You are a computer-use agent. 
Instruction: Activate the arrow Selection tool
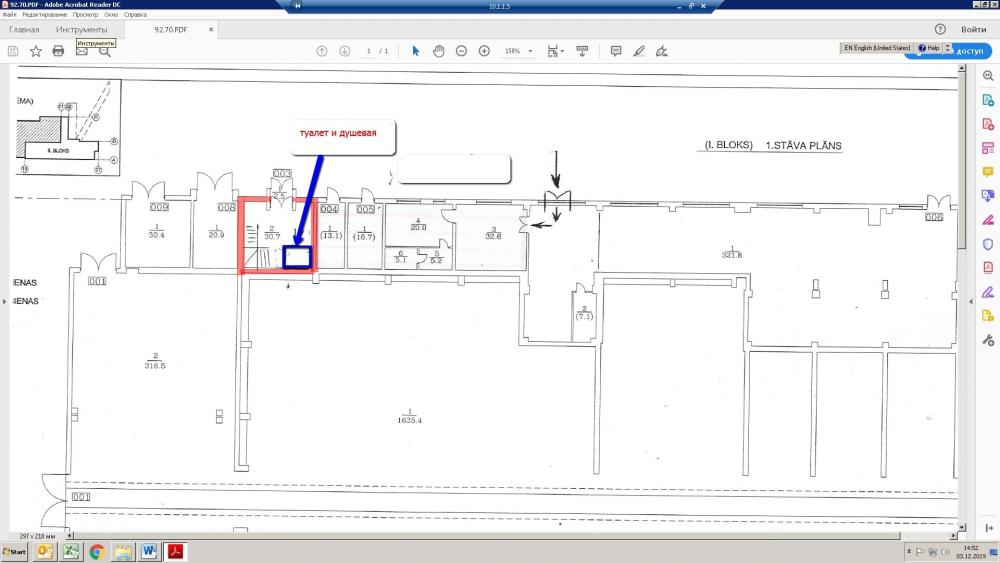pyautogui.click(x=416, y=51)
